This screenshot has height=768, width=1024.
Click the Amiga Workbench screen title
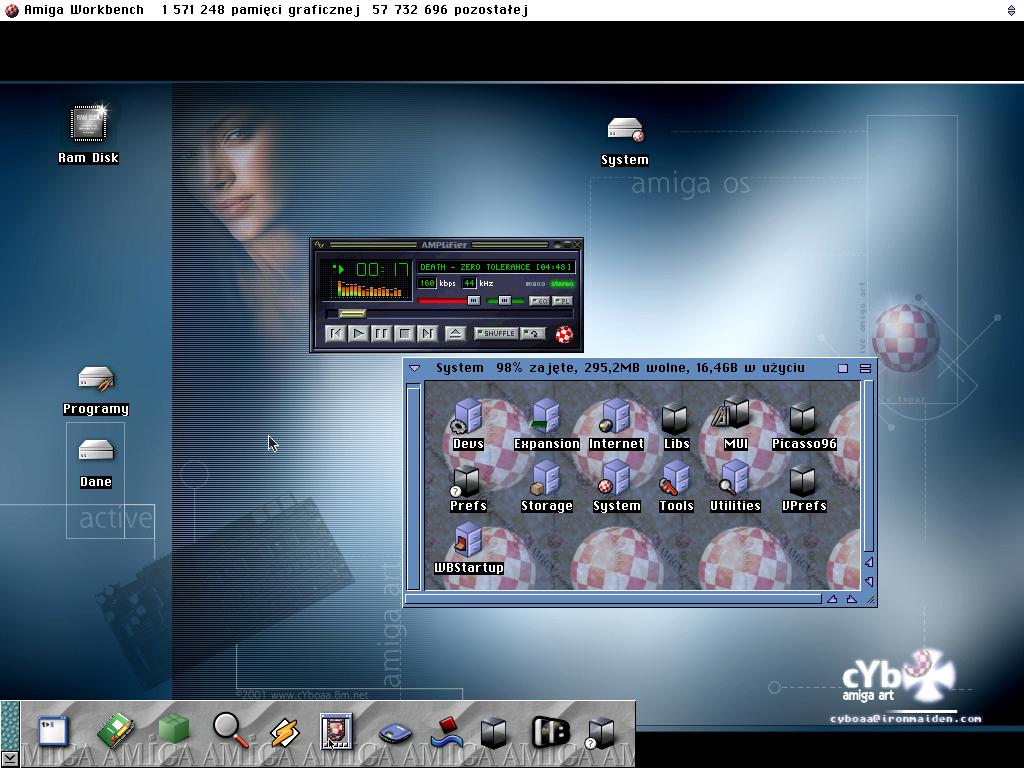[x=84, y=10]
